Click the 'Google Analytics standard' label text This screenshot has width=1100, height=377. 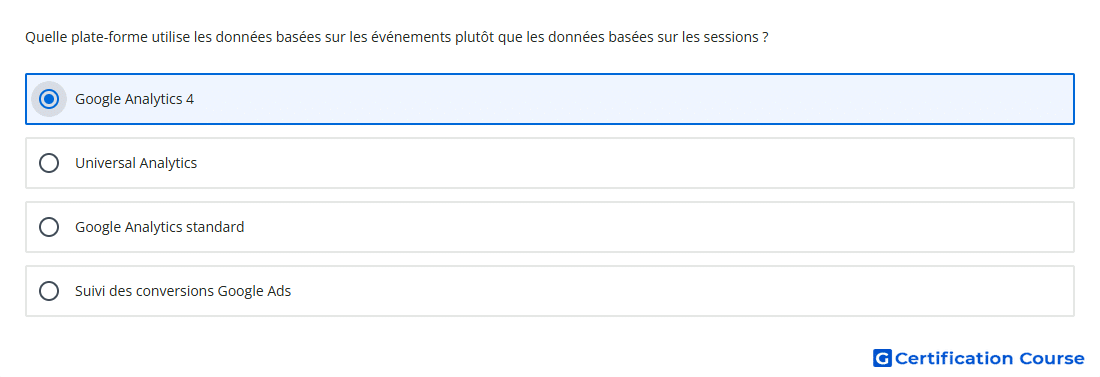(160, 227)
